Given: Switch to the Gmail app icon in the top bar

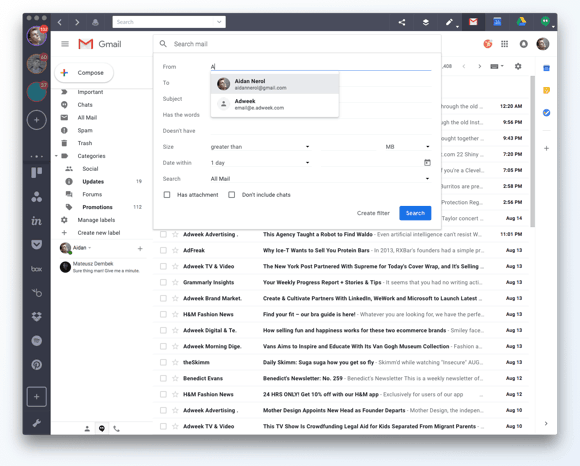Looking at the screenshot, I should 473,22.
